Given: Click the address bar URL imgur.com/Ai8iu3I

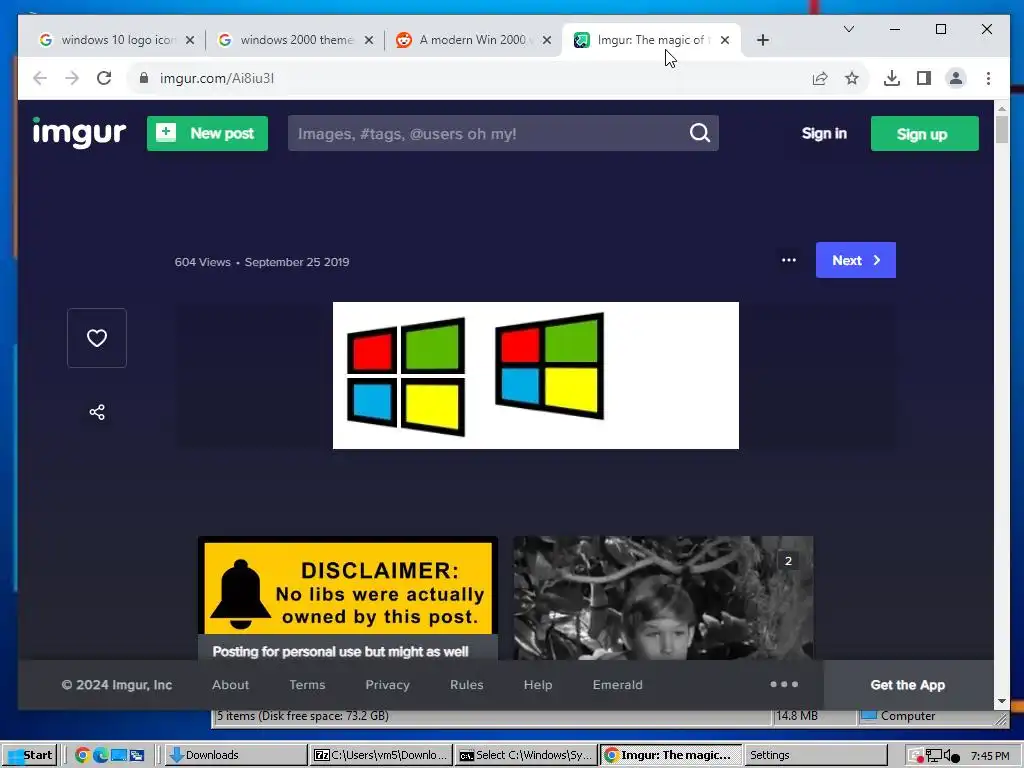Looking at the screenshot, I should (x=217, y=78).
